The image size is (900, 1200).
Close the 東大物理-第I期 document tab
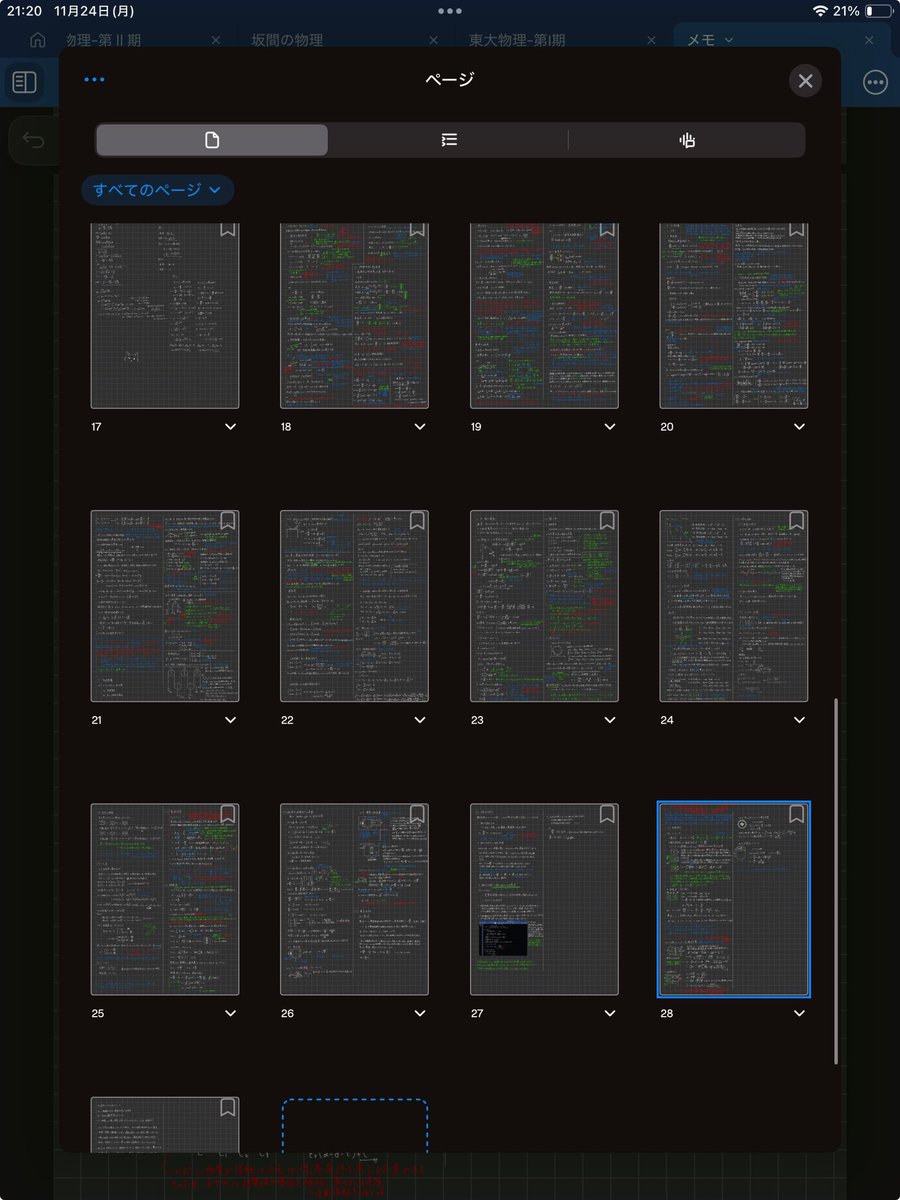651,40
